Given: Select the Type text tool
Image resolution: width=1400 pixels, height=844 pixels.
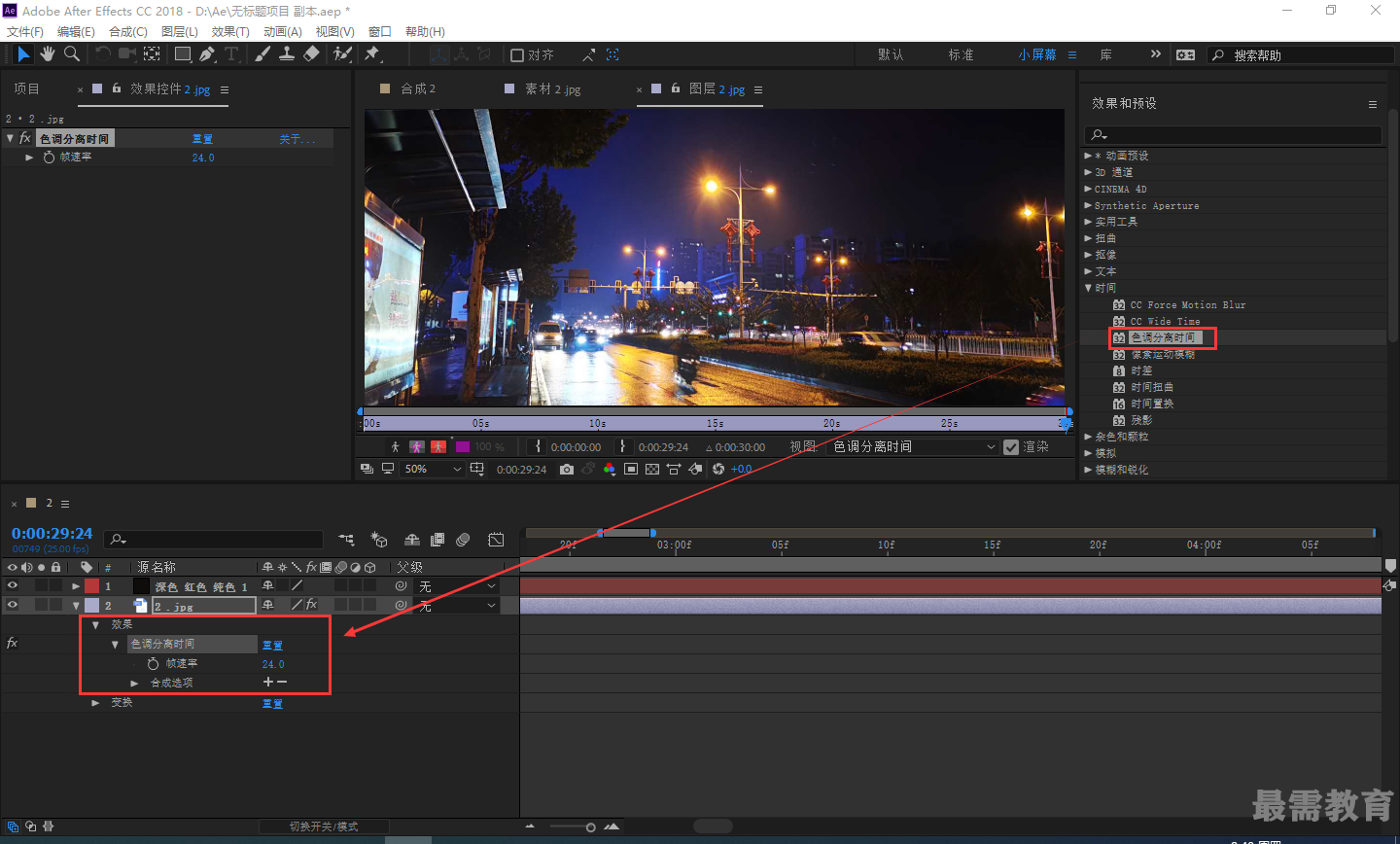Looking at the screenshot, I should (231, 54).
